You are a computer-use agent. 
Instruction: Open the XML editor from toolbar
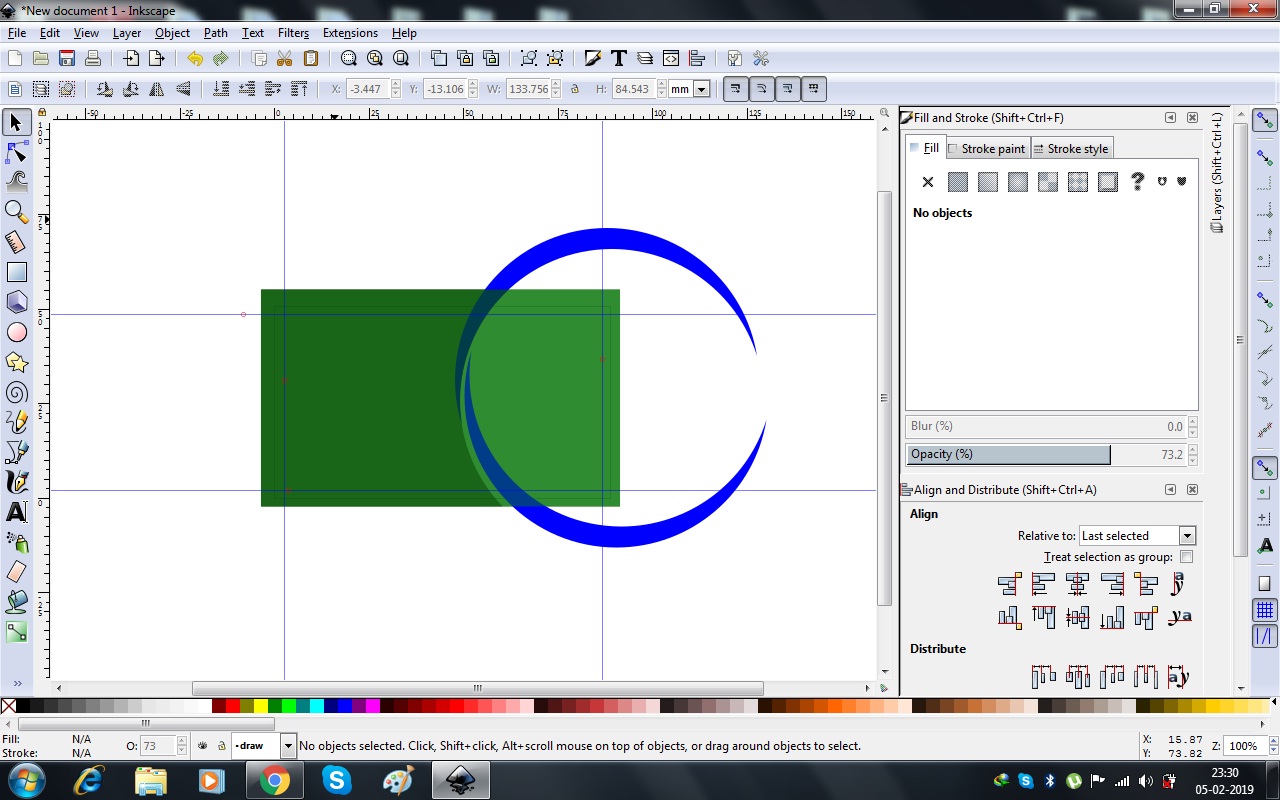[x=671, y=59]
